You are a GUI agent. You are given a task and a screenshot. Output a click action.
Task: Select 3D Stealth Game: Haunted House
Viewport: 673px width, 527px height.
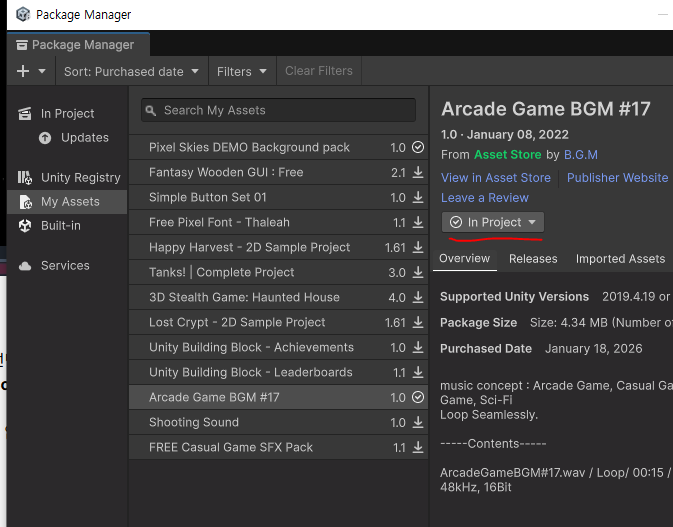coord(278,297)
